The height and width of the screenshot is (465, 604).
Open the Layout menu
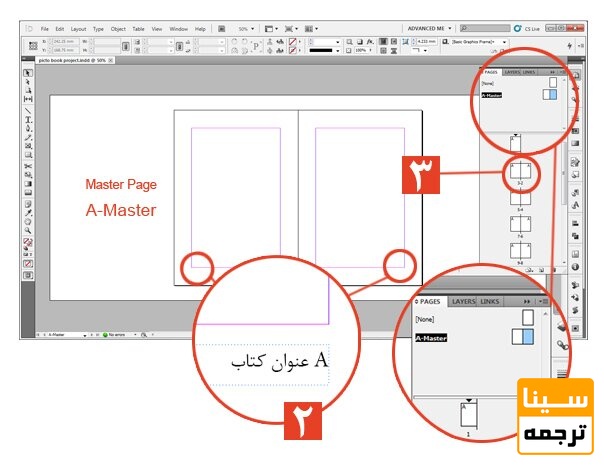(x=78, y=29)
